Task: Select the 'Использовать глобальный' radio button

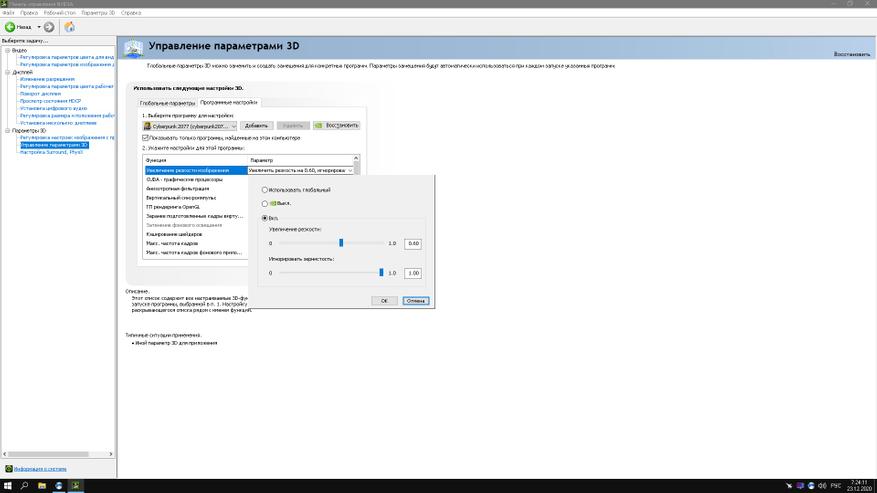Action: click(x=264, y=189)
